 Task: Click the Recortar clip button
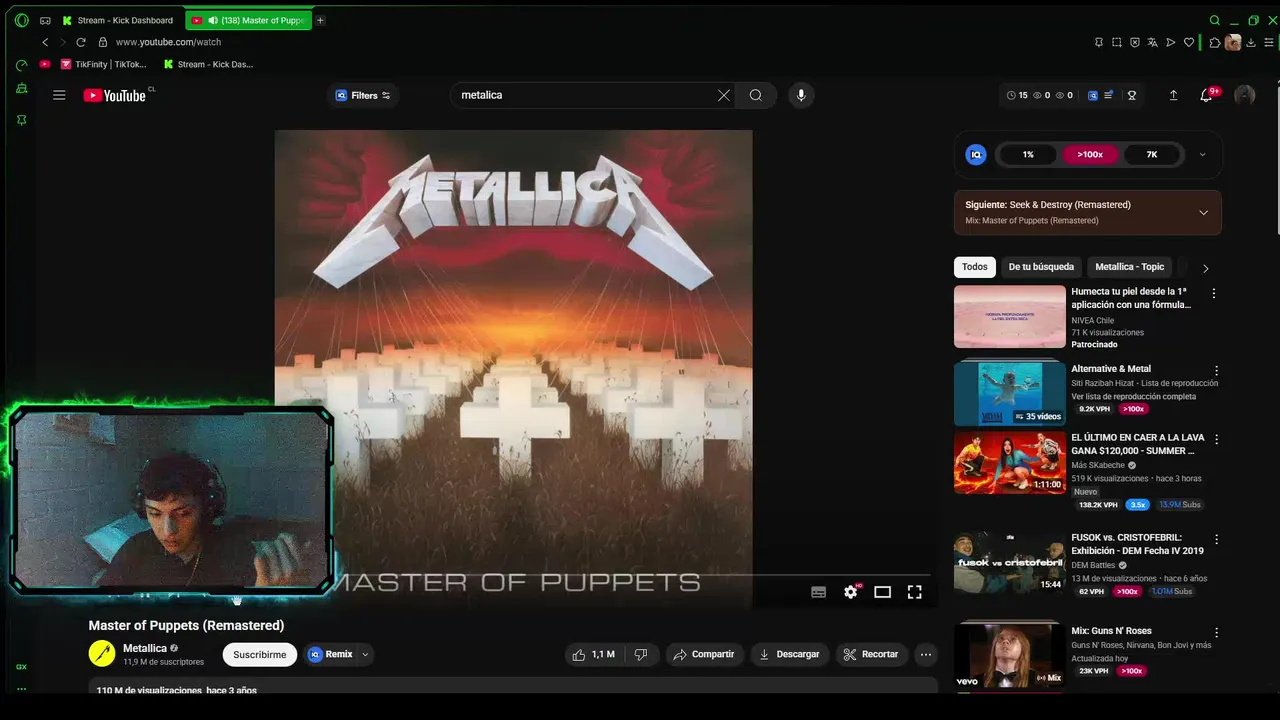pos(871,654)
